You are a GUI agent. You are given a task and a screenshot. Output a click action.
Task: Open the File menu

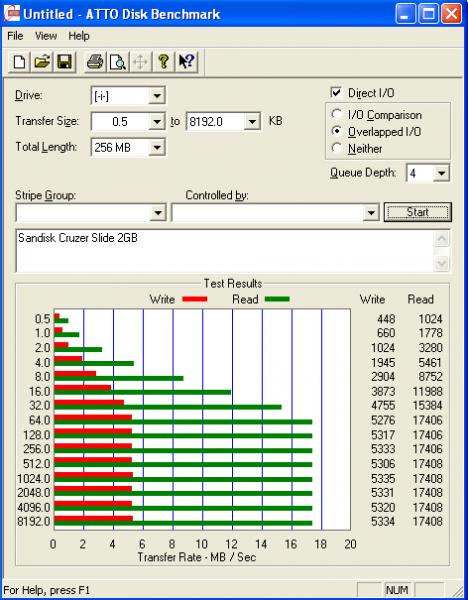coord(15,36)
